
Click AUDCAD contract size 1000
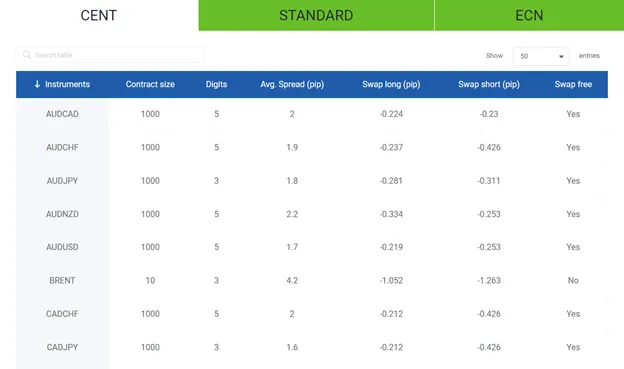[150, 114]
